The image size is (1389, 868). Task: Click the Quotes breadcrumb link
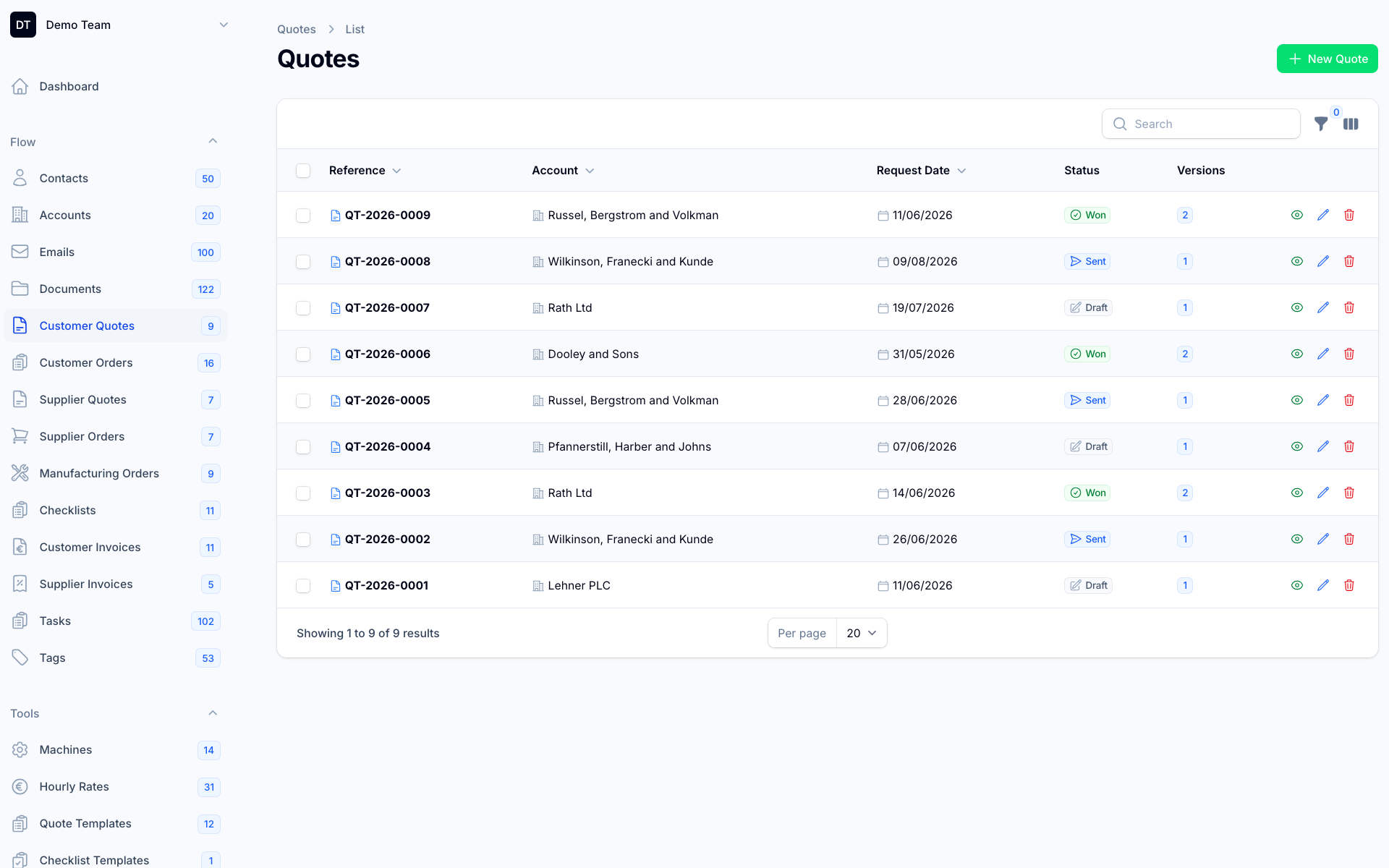pyautogui.click(x=297, y=29)
